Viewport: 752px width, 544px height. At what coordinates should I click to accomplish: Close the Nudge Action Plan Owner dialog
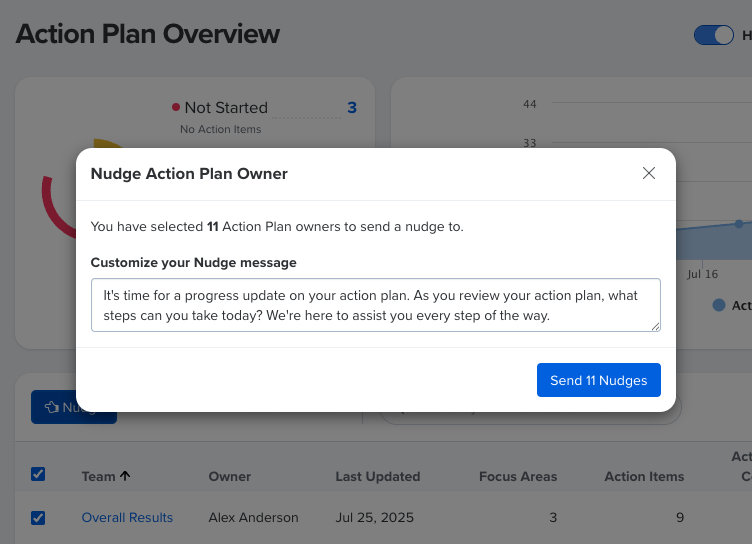pos(649,173)
